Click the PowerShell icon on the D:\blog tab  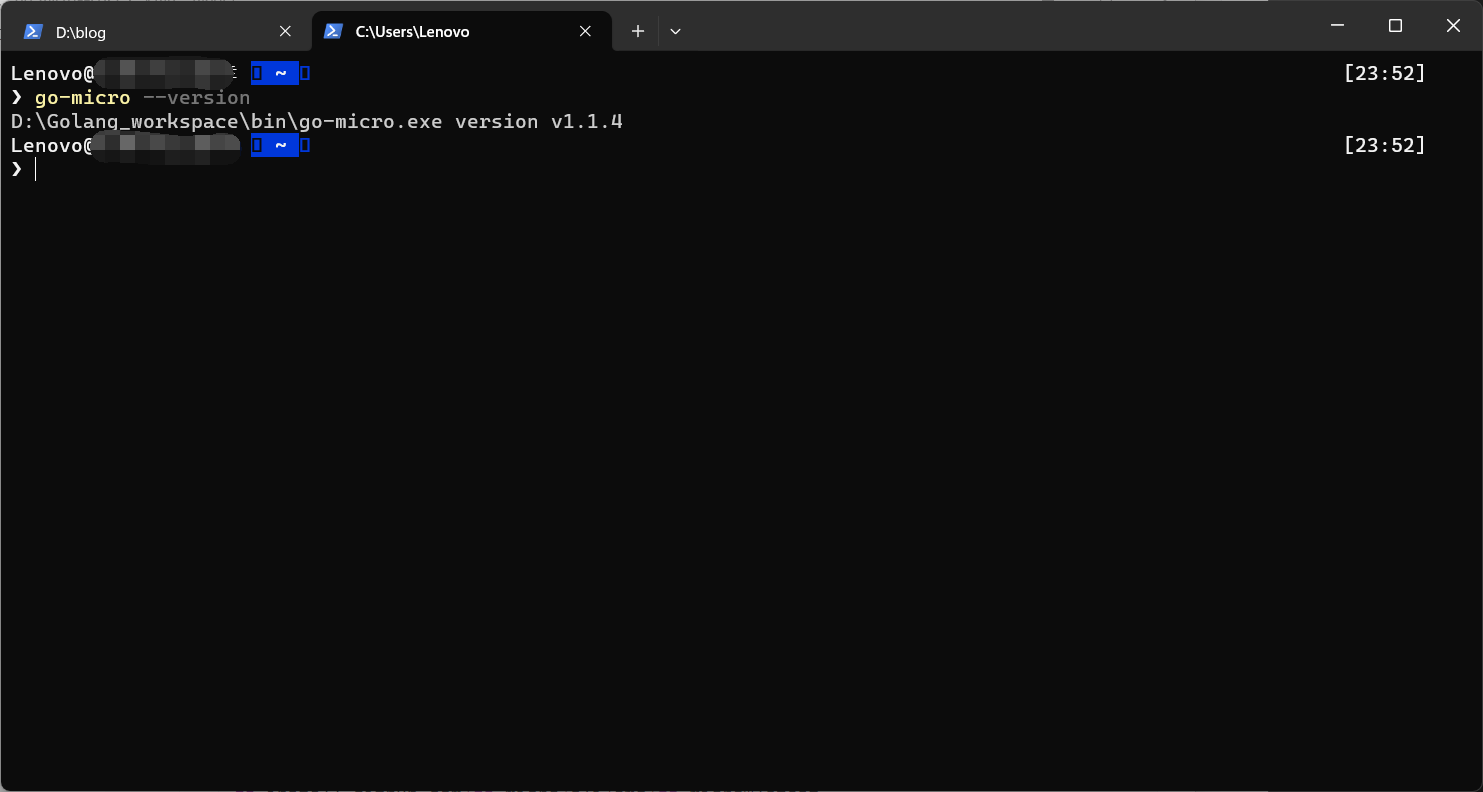[x=33, y=31]
